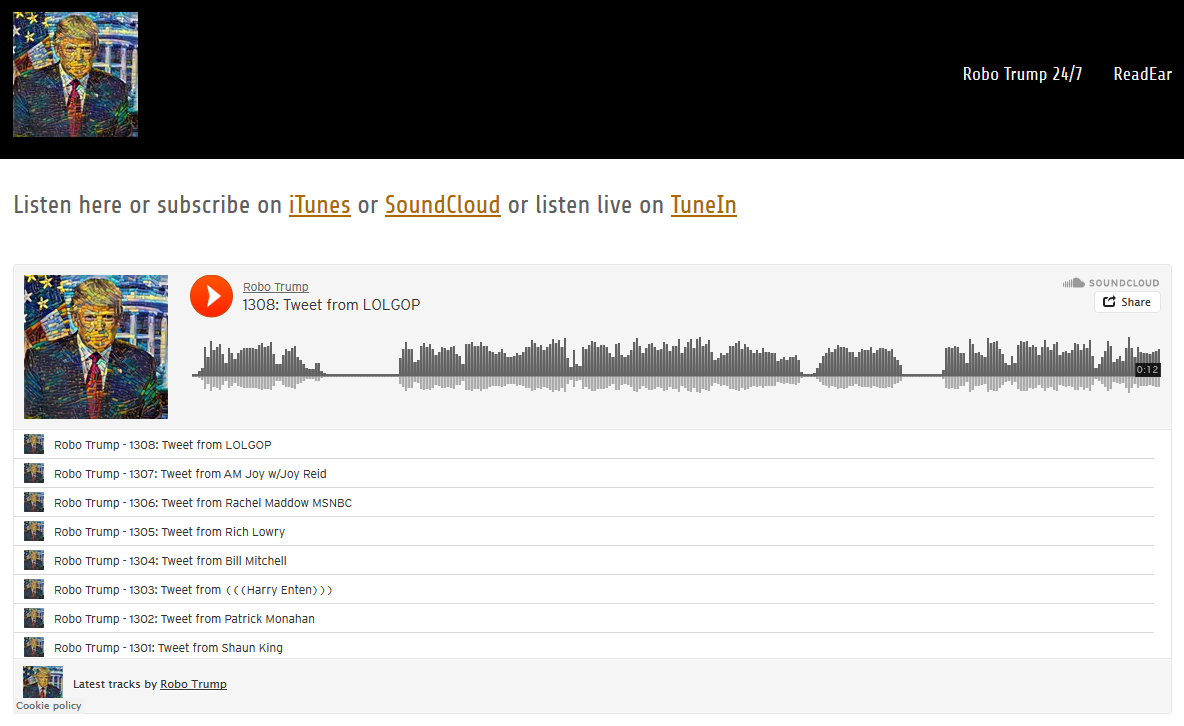Open the Cookie policy link
Screen dimensions: 1184x726
pos(48,706)
